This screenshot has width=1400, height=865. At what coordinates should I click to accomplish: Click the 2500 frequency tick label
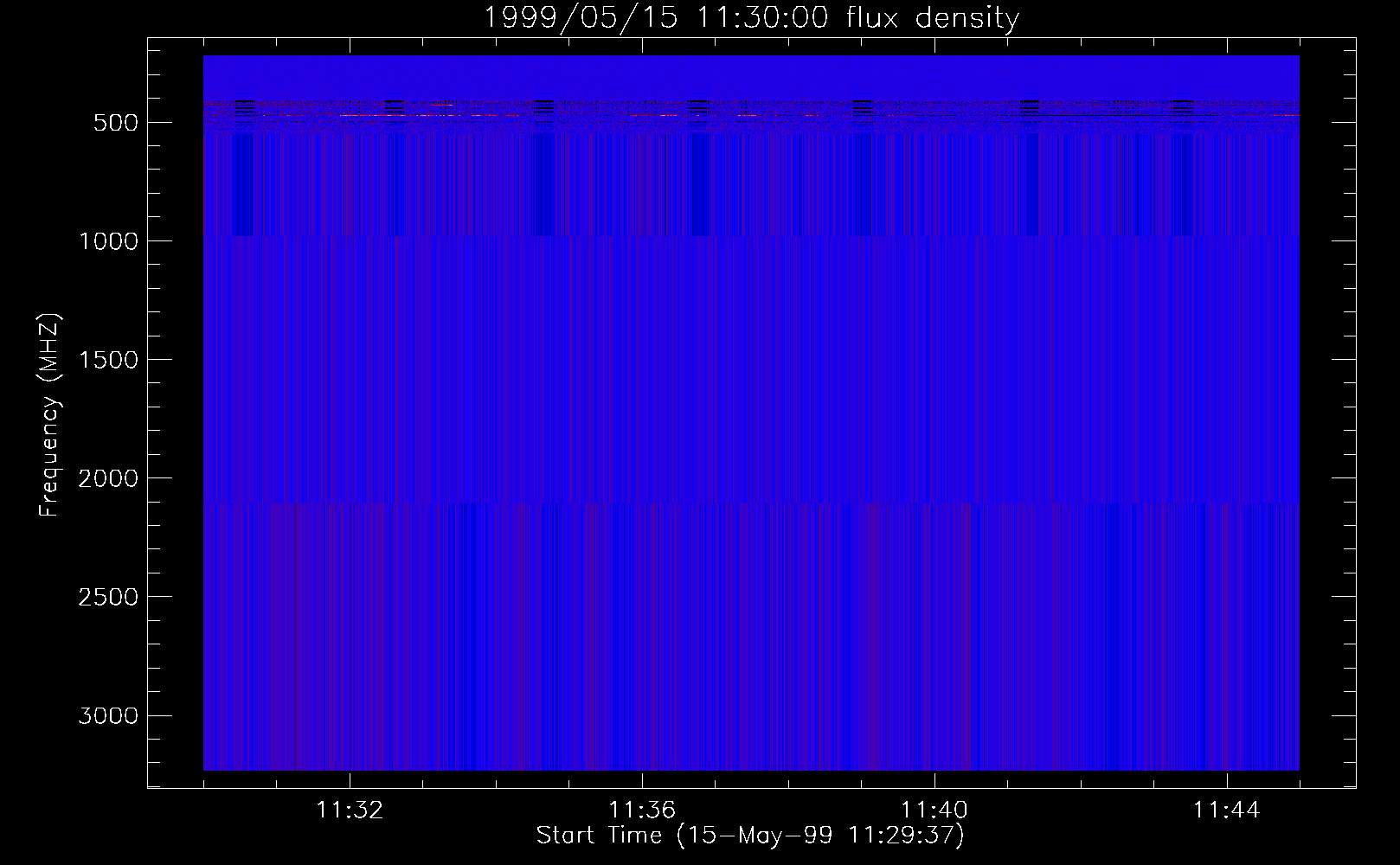[x=108, y=597]
